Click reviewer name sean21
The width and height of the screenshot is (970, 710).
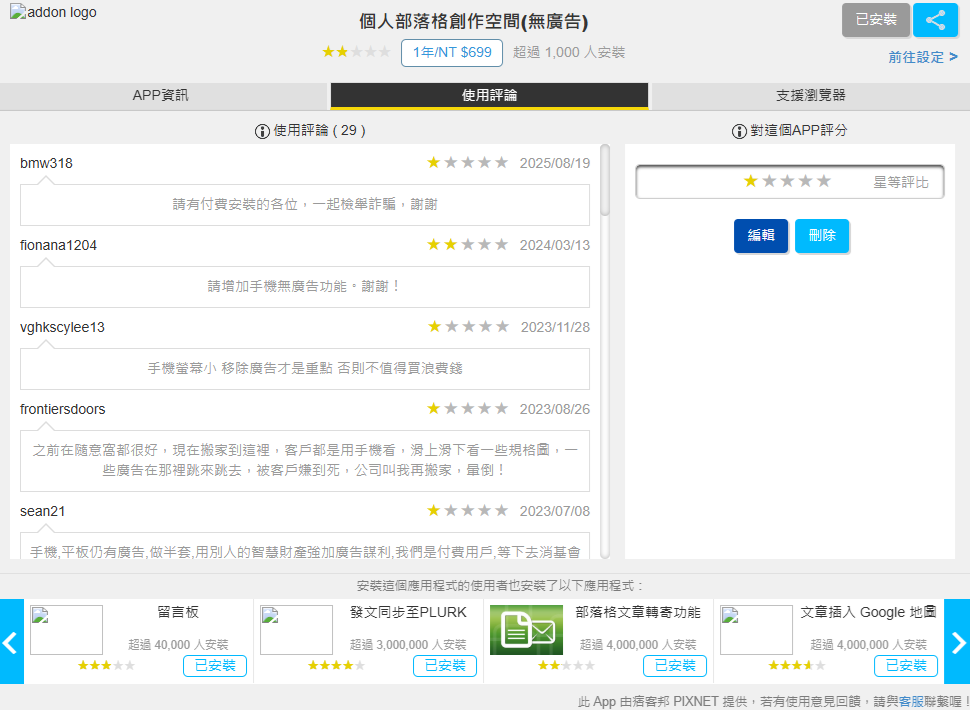coord(43,511)
